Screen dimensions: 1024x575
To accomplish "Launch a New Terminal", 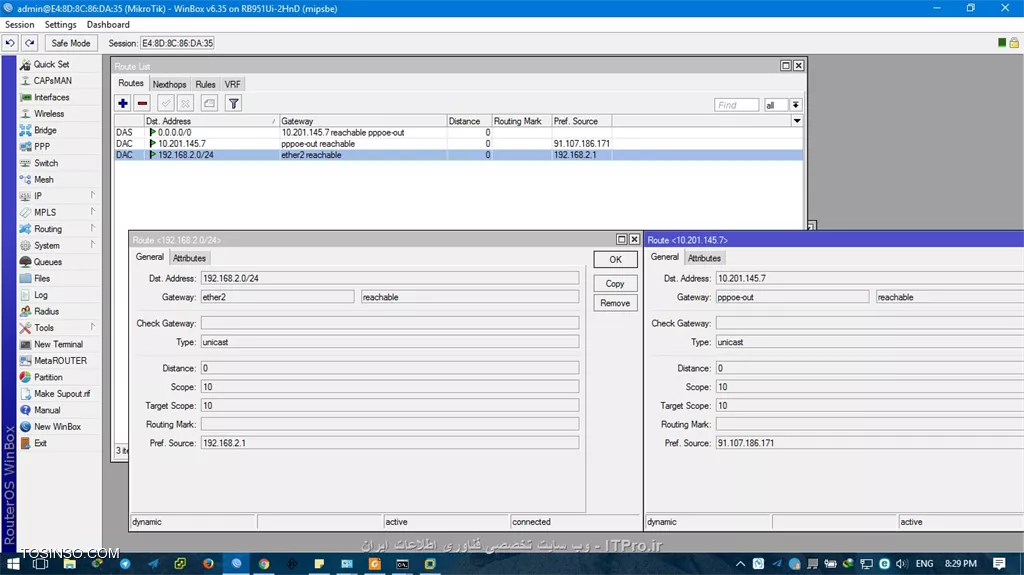I will [58, 344].
